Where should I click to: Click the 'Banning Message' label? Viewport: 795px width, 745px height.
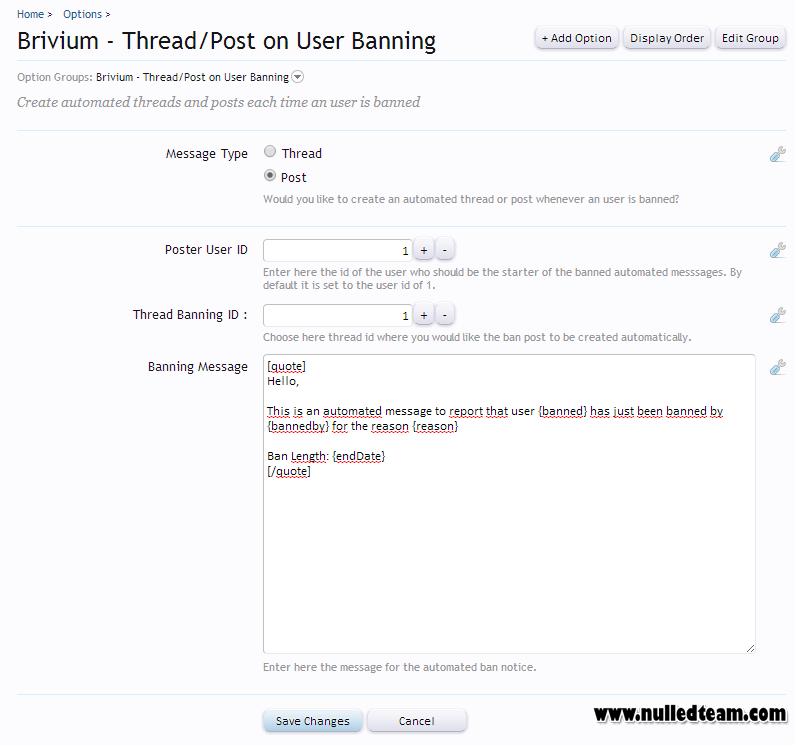coord(198,367)
